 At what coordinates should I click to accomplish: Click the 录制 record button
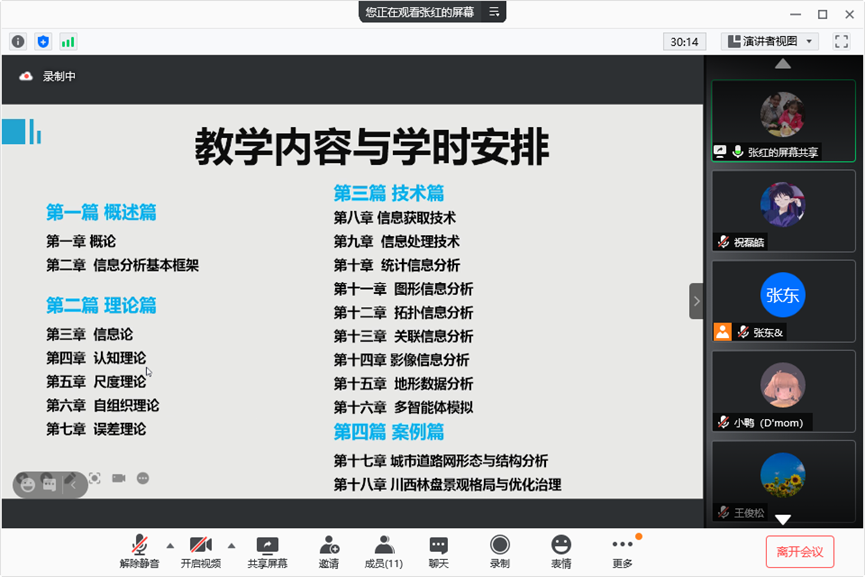499,551
